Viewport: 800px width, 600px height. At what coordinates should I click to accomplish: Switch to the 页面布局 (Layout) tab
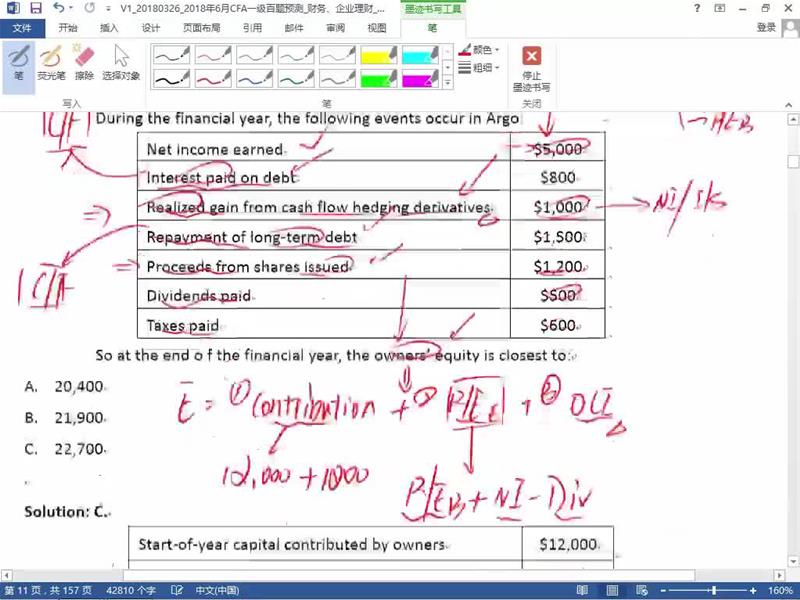[x=202, y=28]
